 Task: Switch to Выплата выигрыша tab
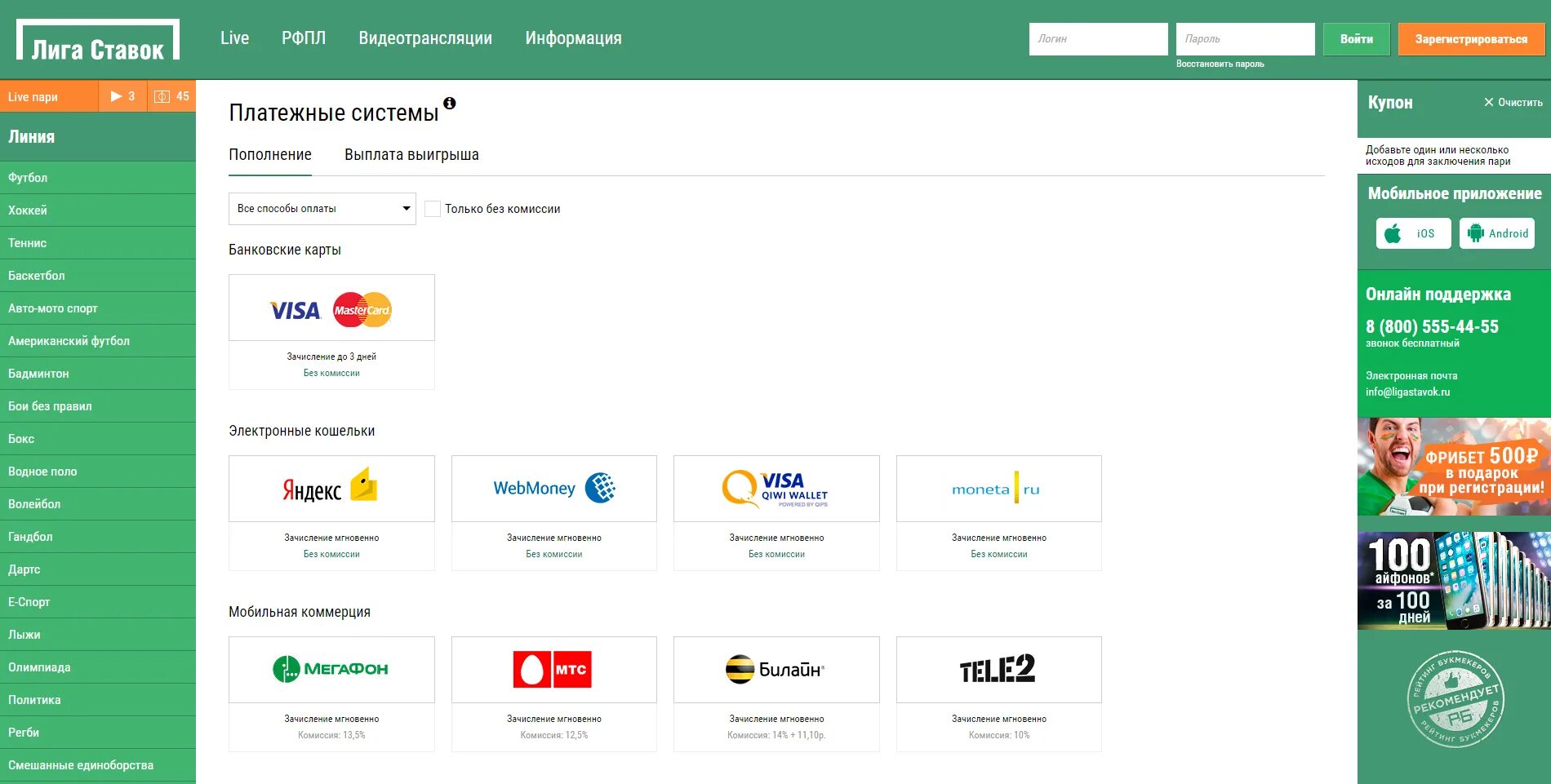tap(411, 155)
